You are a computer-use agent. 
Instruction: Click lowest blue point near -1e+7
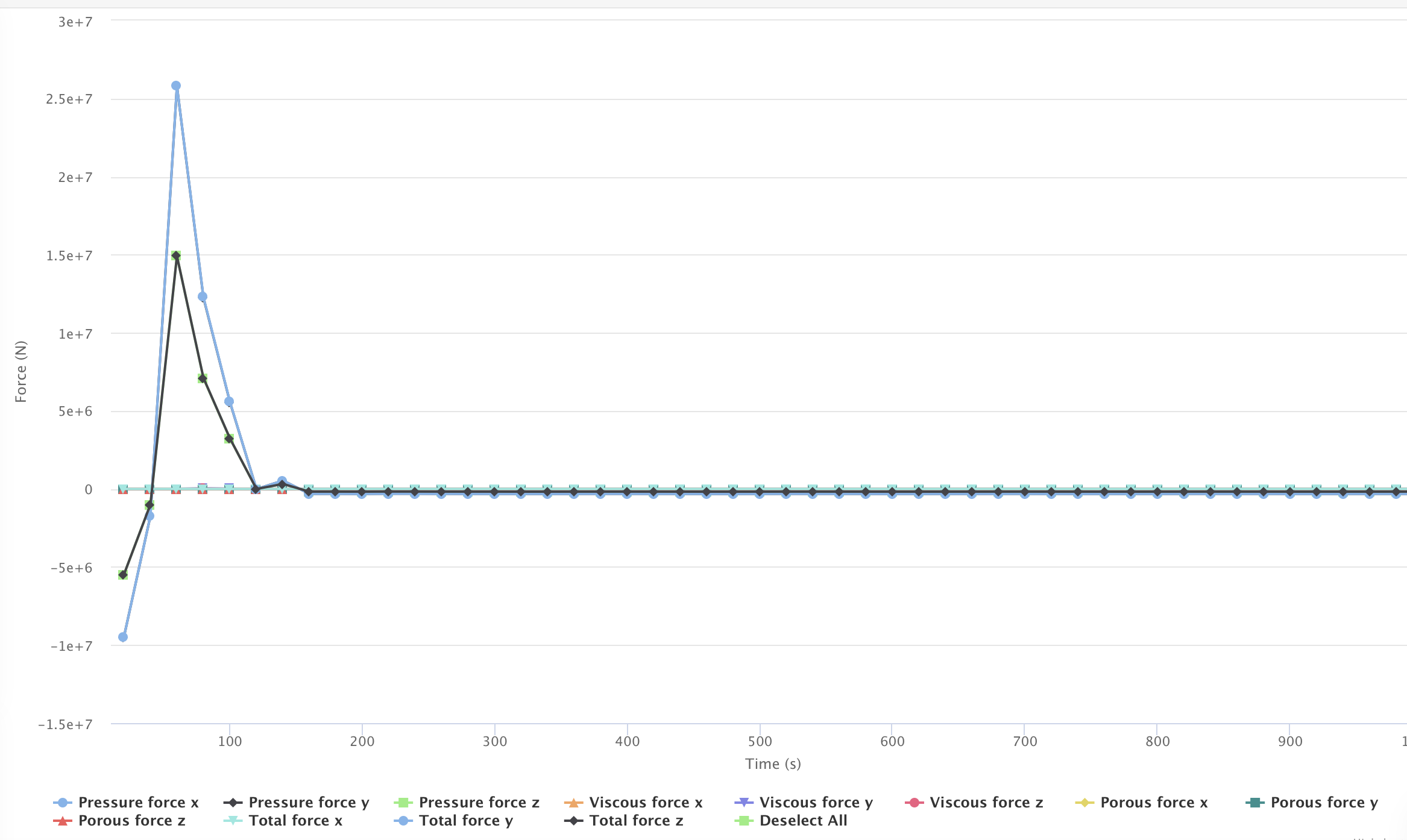123,637
